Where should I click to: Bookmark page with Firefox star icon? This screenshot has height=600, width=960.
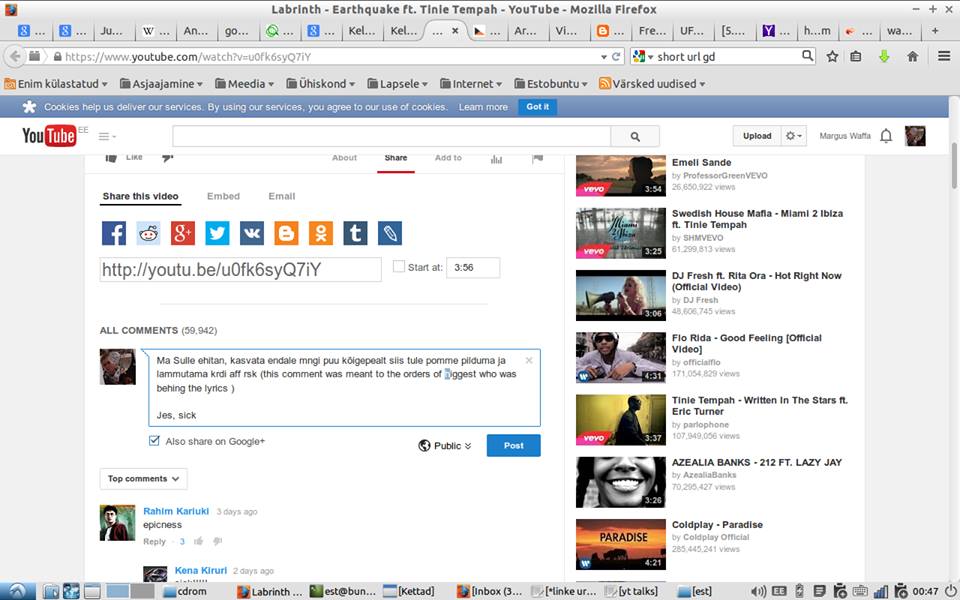832,56
